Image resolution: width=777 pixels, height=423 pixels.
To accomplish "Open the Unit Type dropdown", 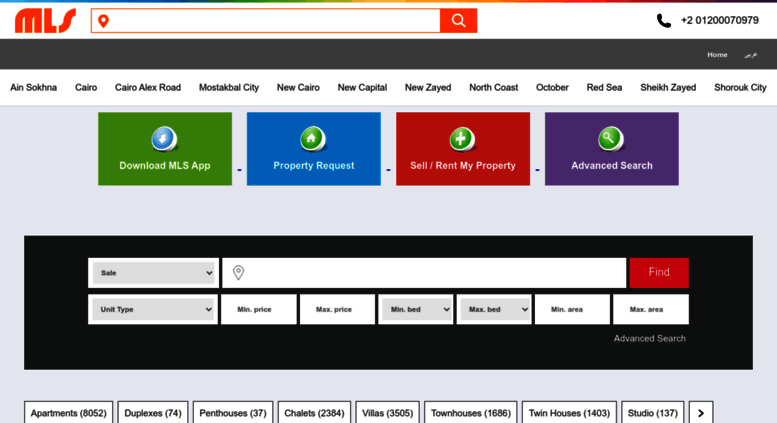I will [153, 310].
